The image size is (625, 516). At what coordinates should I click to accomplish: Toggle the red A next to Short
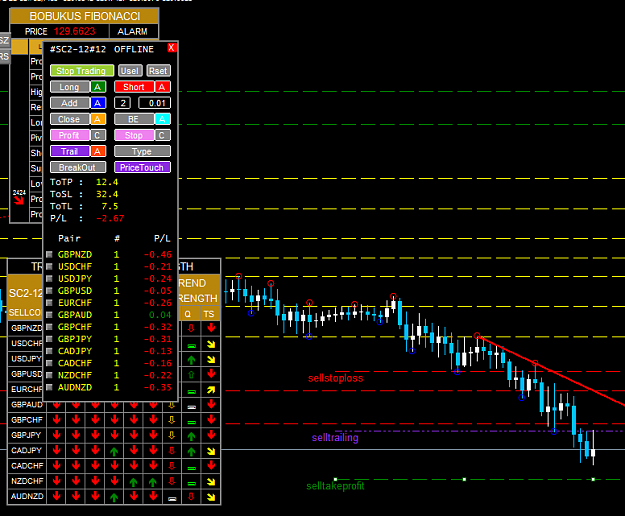coord(162,87)
